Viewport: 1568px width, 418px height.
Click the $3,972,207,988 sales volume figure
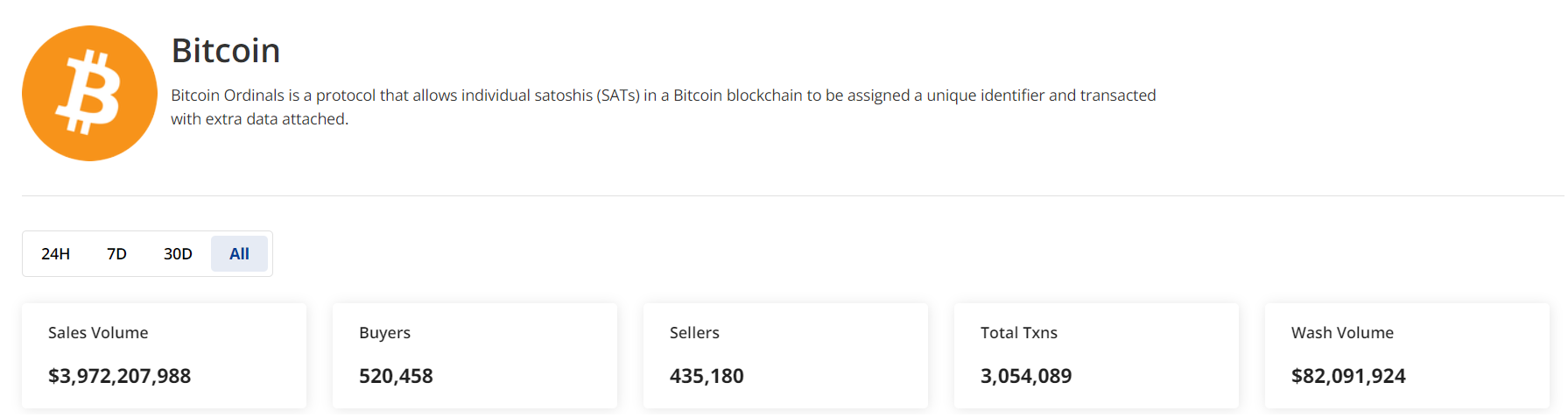pyautogui.click(x=119, y=376)
